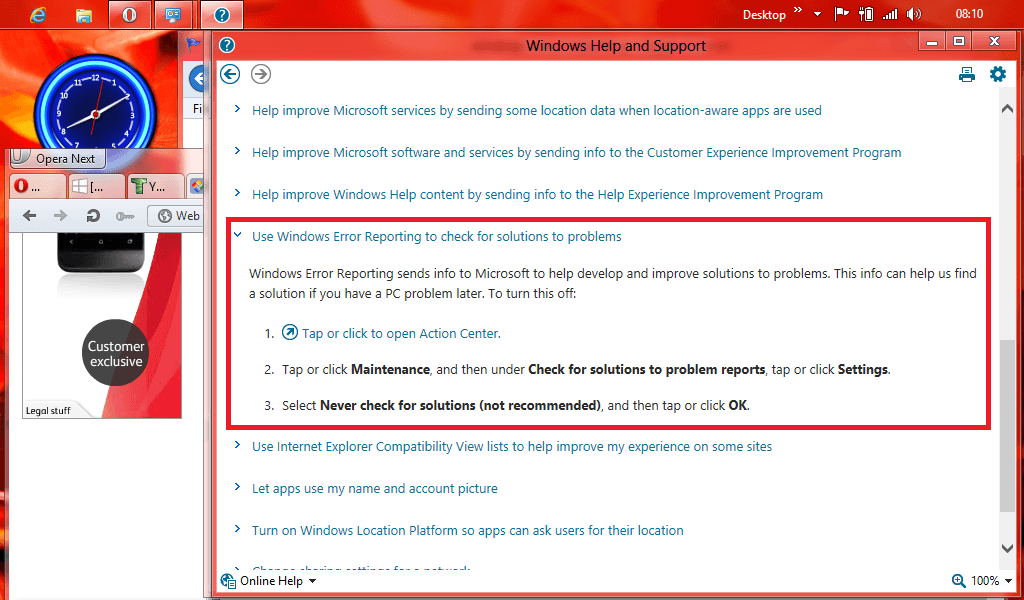1024x600 pixels.
Task: Open the Online Help dropdown
Action: point(312,581)
